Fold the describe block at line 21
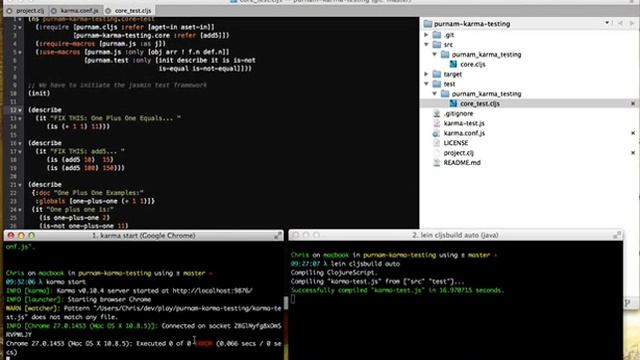This screenshot has height=360, width=640. click(20, 184)
